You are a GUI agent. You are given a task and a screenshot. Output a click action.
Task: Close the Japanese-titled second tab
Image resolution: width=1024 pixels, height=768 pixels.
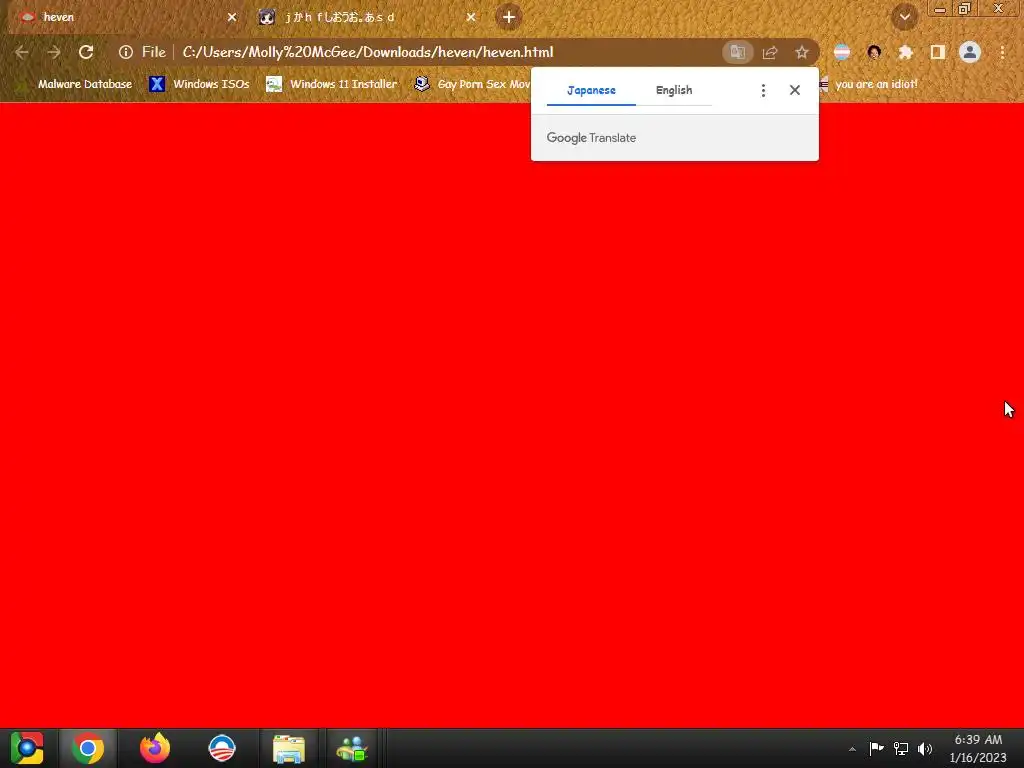(471, 17)
